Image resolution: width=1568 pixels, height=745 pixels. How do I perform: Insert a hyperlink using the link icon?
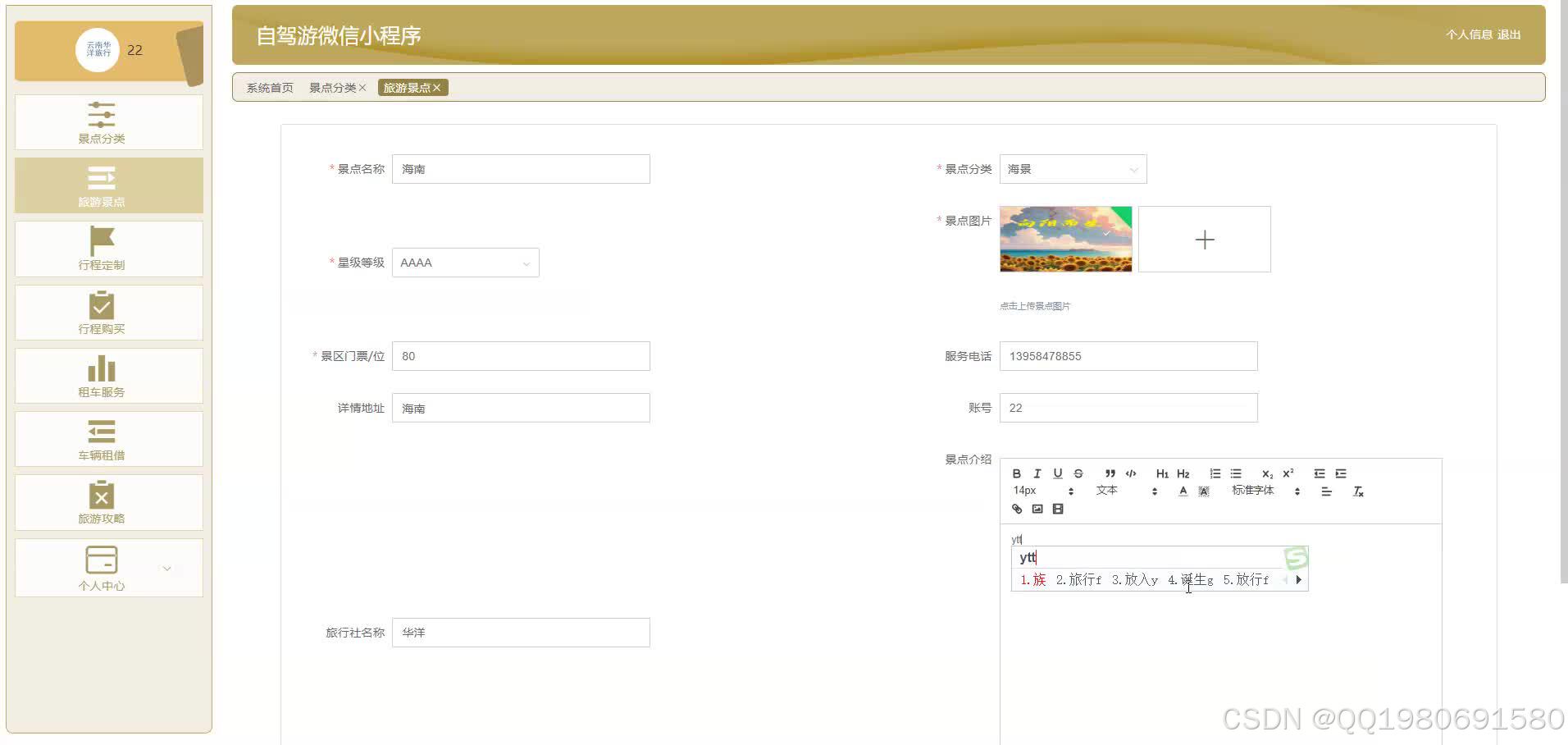tap(1018, 509)
